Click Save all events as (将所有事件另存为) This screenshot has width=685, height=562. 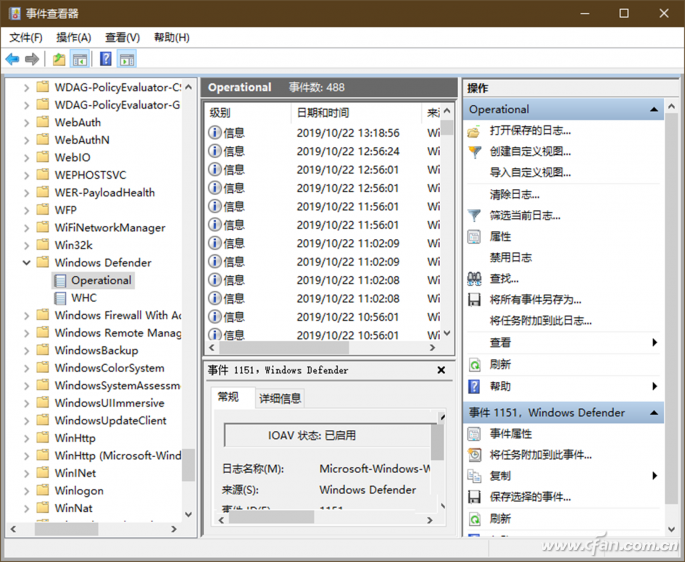535,300
